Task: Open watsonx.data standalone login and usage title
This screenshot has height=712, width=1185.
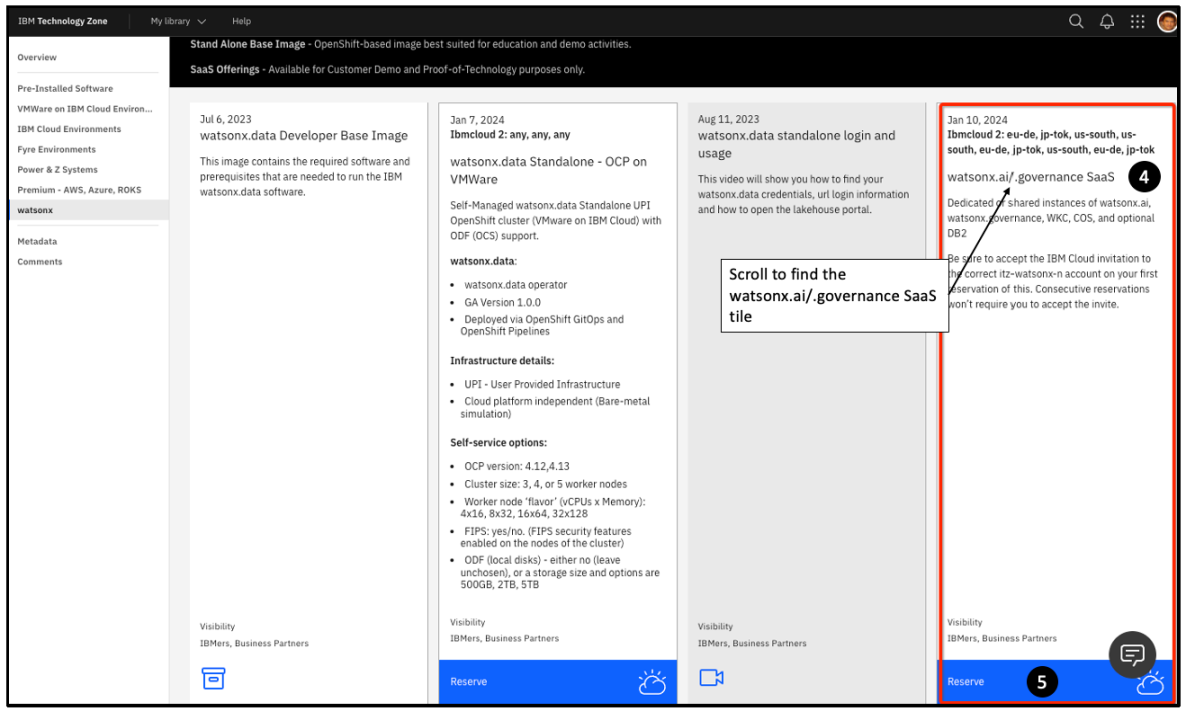Action: [796, 144]
